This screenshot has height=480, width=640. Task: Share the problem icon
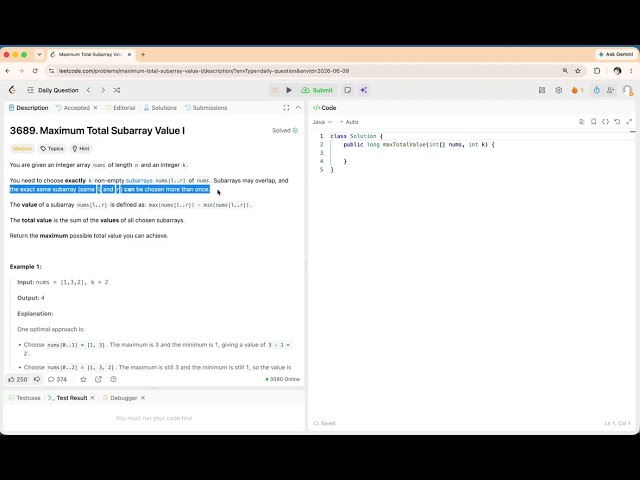click(98, 379)
